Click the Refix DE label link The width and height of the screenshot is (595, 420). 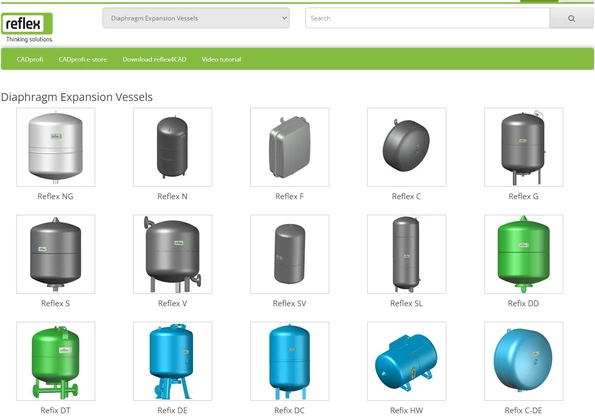(x=172, y=410)
